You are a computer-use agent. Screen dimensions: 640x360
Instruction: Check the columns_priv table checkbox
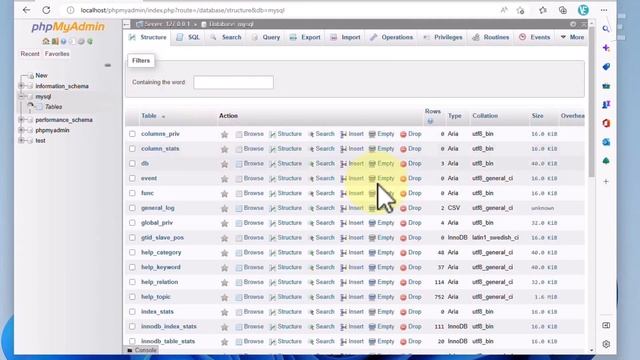(132, 134)
